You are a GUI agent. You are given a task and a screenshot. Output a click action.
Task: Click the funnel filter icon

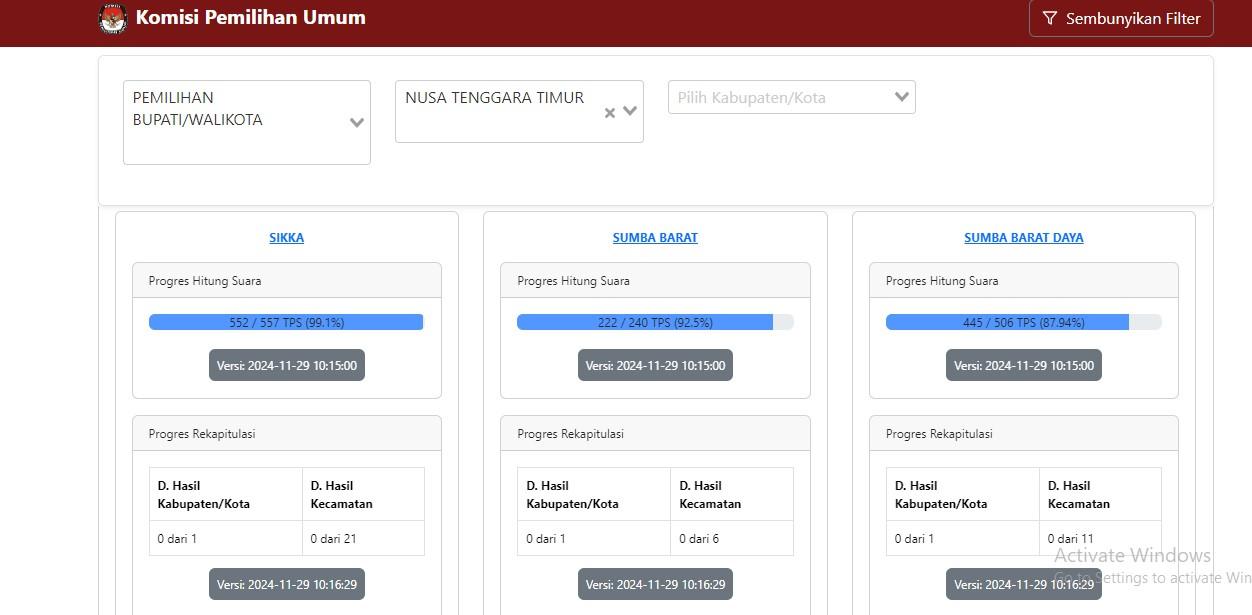click(1049, 18)
